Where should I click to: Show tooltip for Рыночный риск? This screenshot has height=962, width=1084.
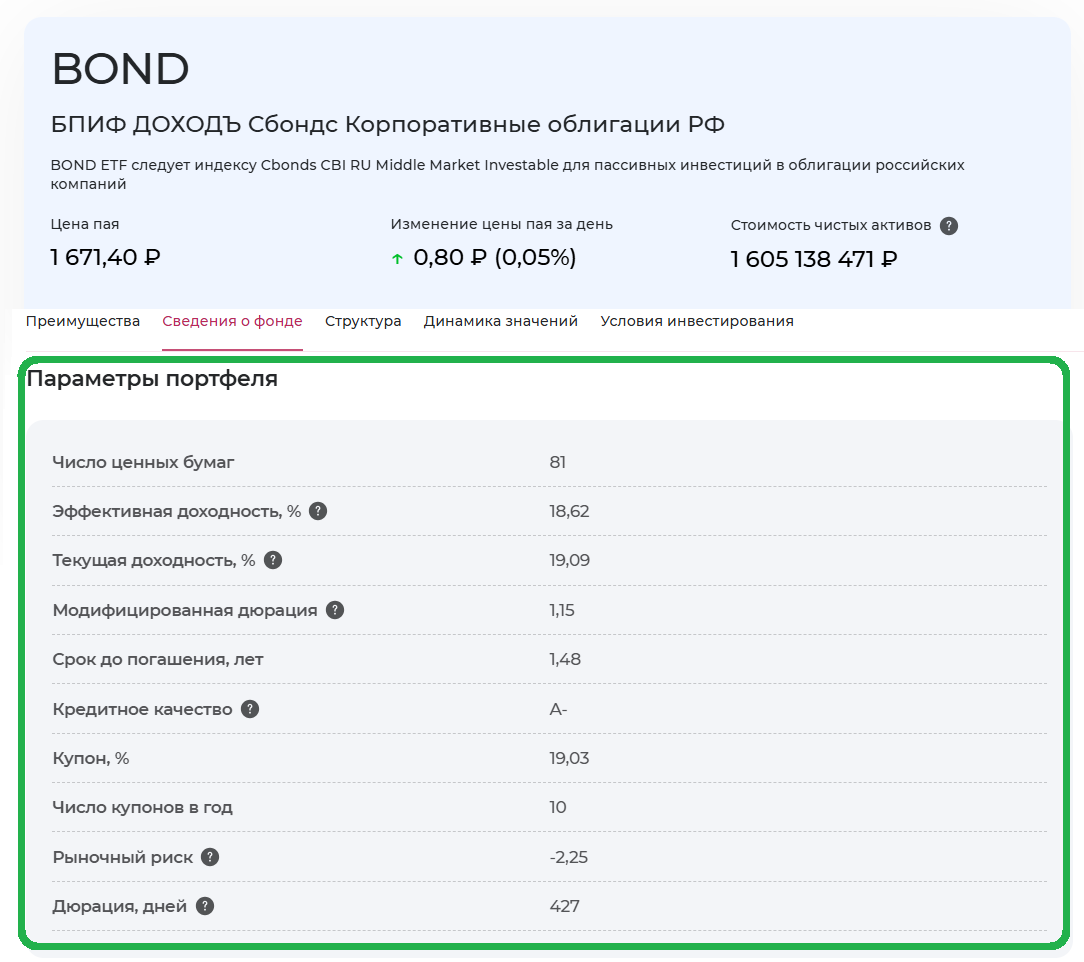point(210,857)
